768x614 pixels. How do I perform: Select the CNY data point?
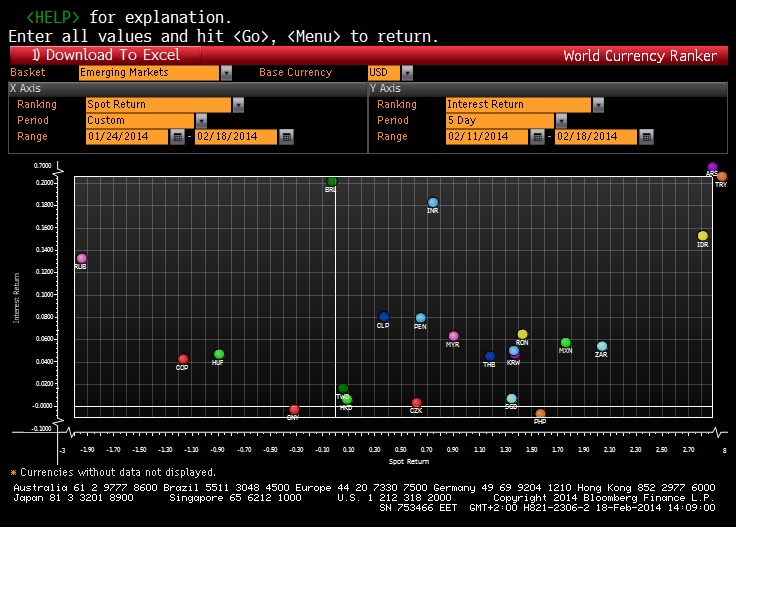(294, 409)
